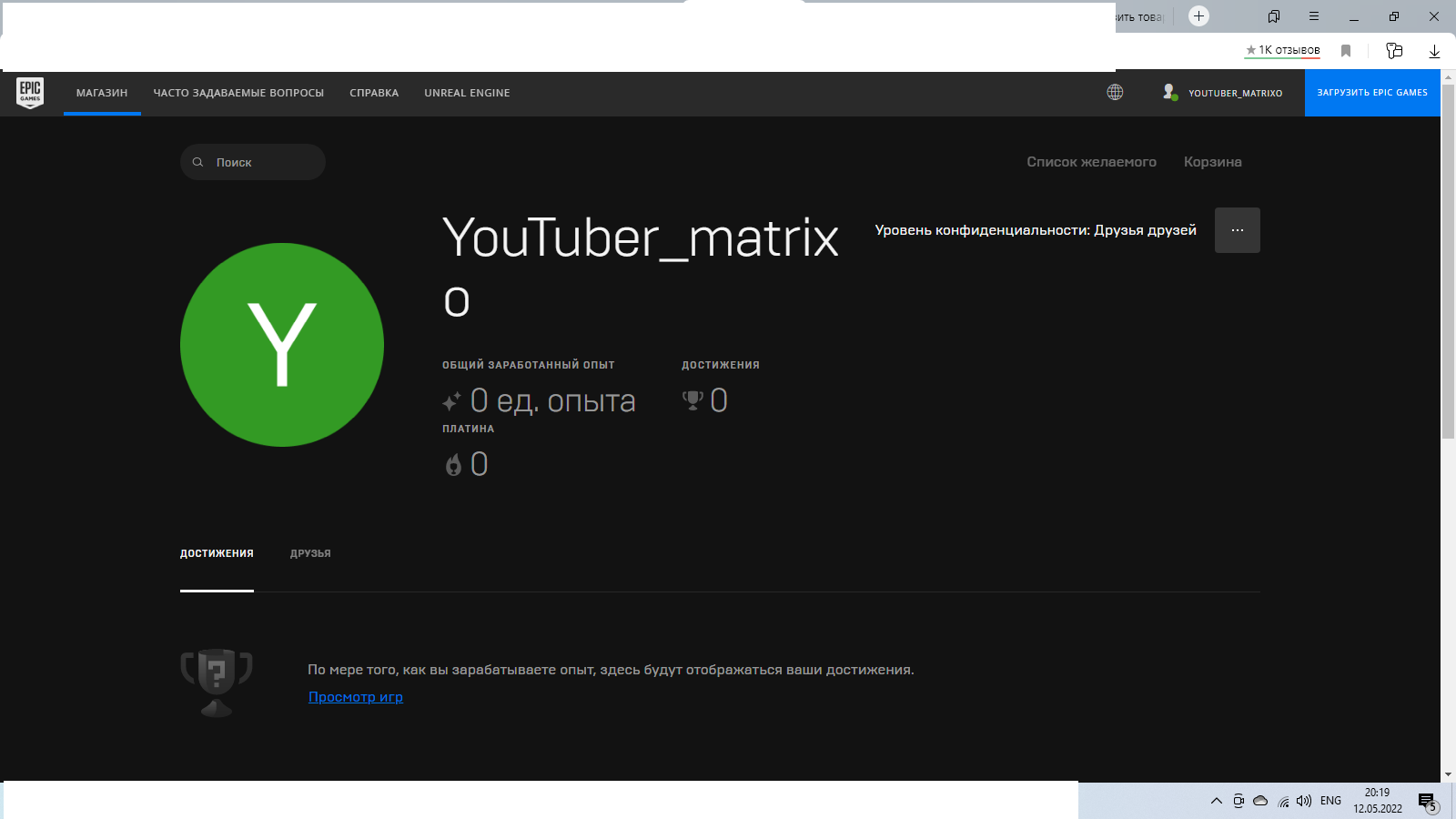Viewport: 1456px width, 819px height.
Task: Click the Платина label
Action: (469, 429)
